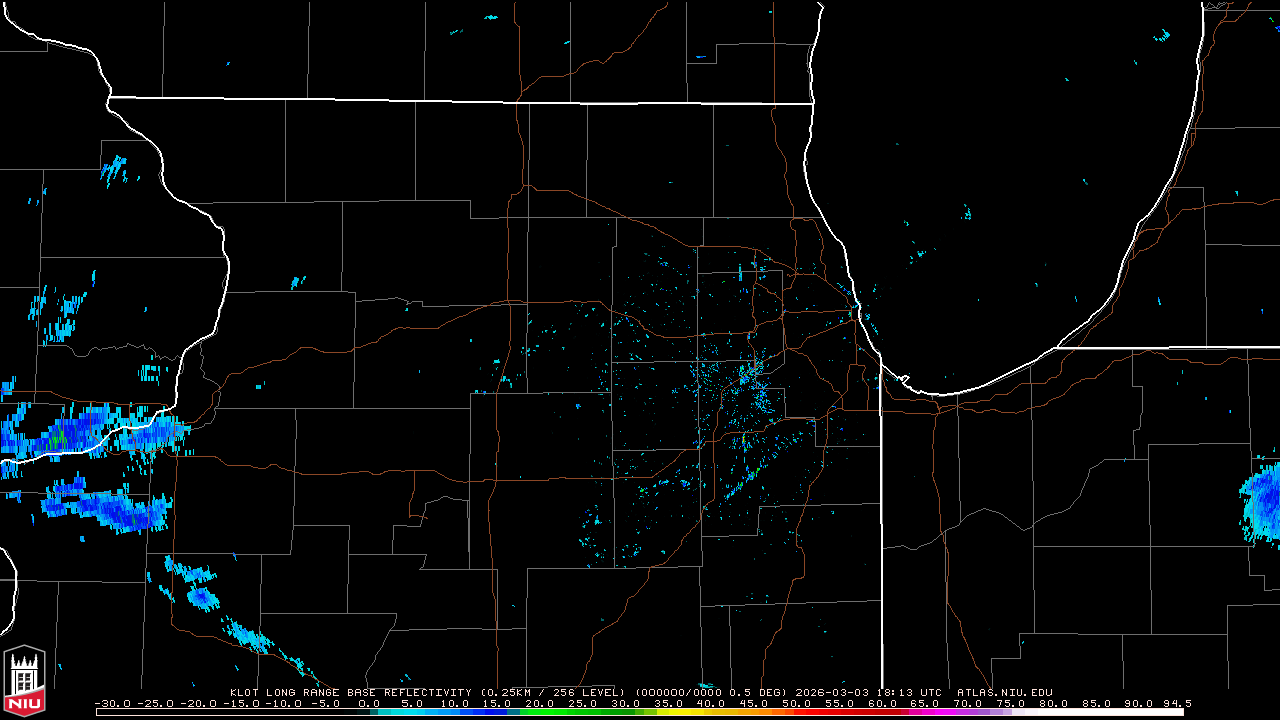Click the KLOT Long Range Base Reflectivity title
Screen dimensions: 1280x720
[350, 692]
